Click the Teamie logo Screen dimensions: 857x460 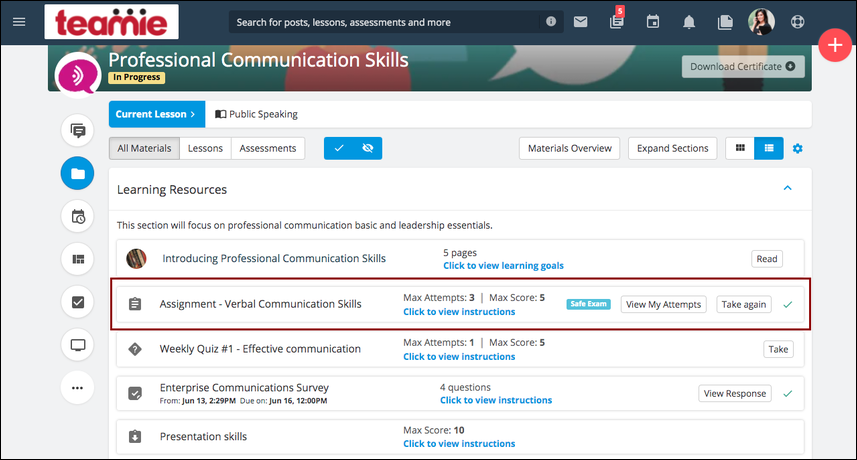coord(111,22)
